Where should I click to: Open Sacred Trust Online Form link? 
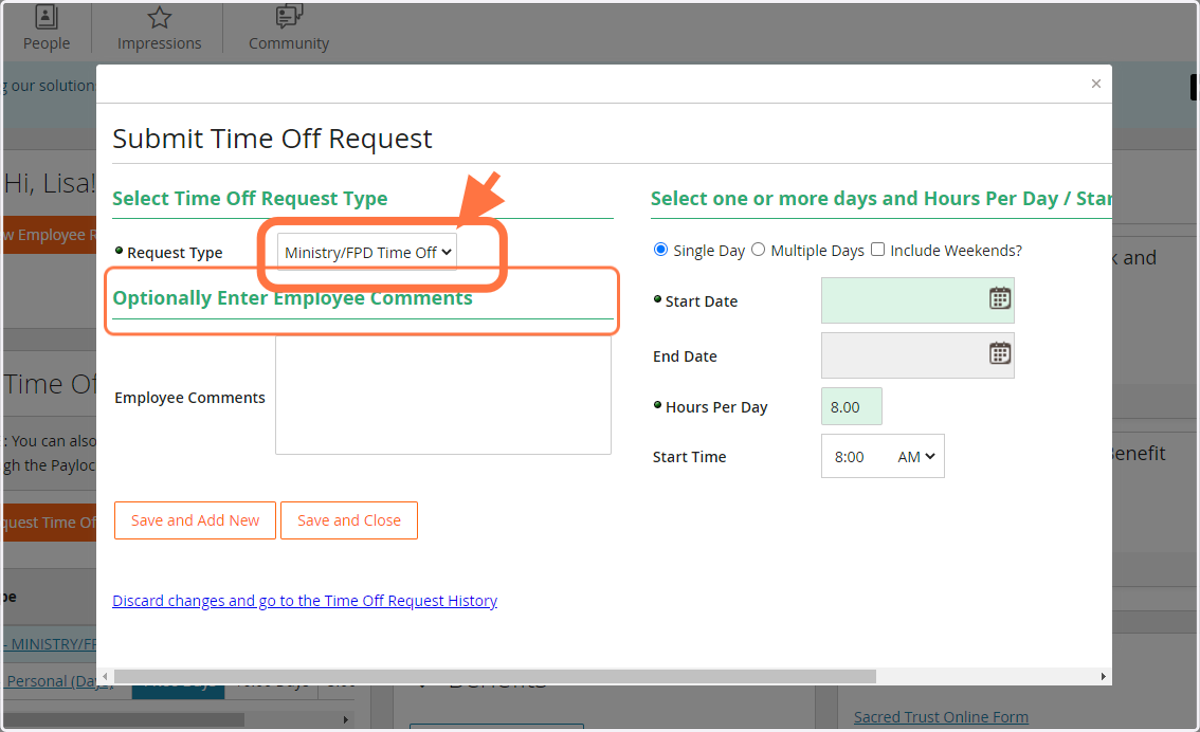[x=941, y=717]
